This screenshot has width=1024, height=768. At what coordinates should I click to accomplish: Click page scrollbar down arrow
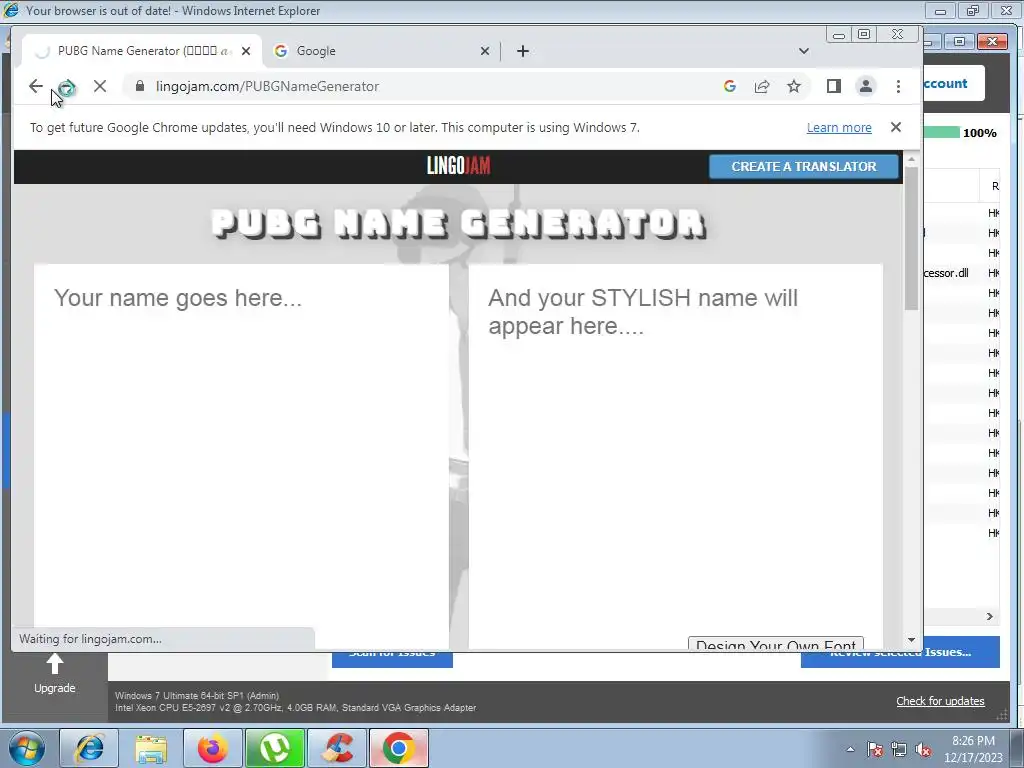pos(911,640)
